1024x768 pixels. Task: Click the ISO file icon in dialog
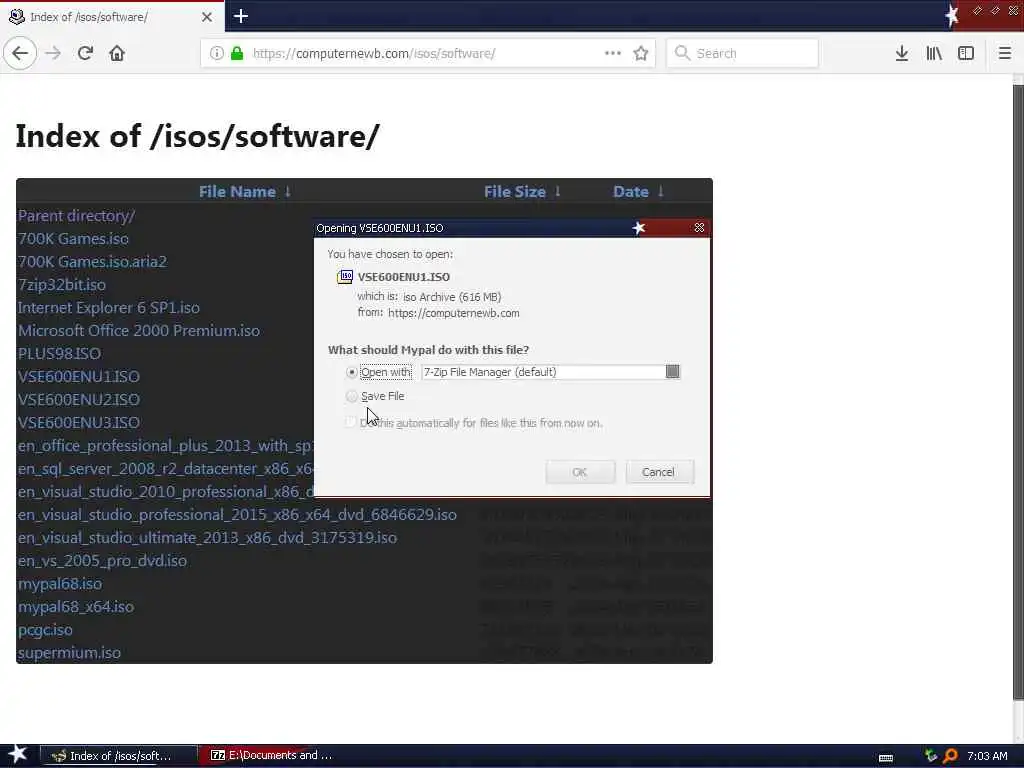pos(344,277)
